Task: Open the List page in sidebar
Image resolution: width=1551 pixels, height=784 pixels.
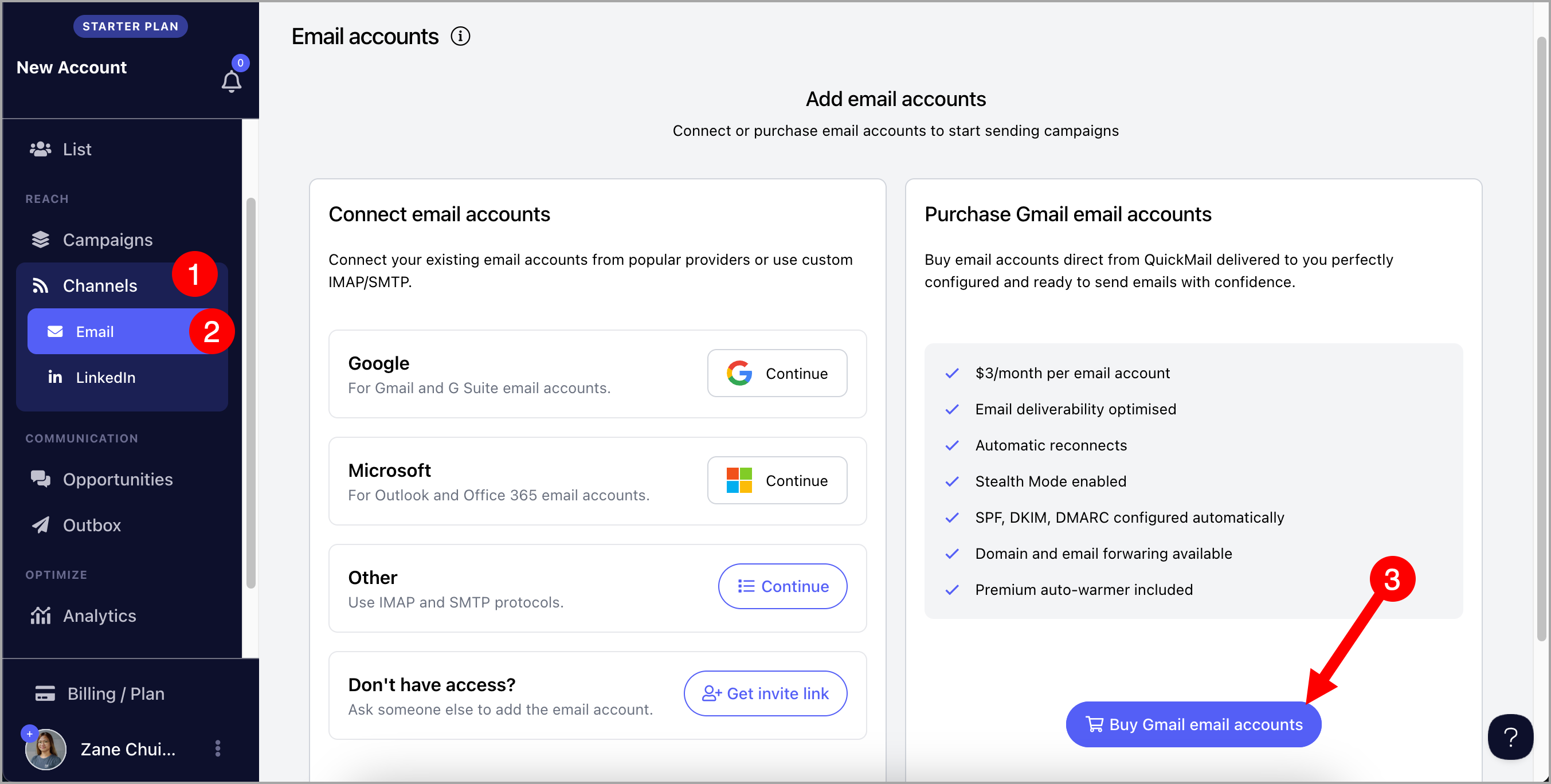Action: 77,150
